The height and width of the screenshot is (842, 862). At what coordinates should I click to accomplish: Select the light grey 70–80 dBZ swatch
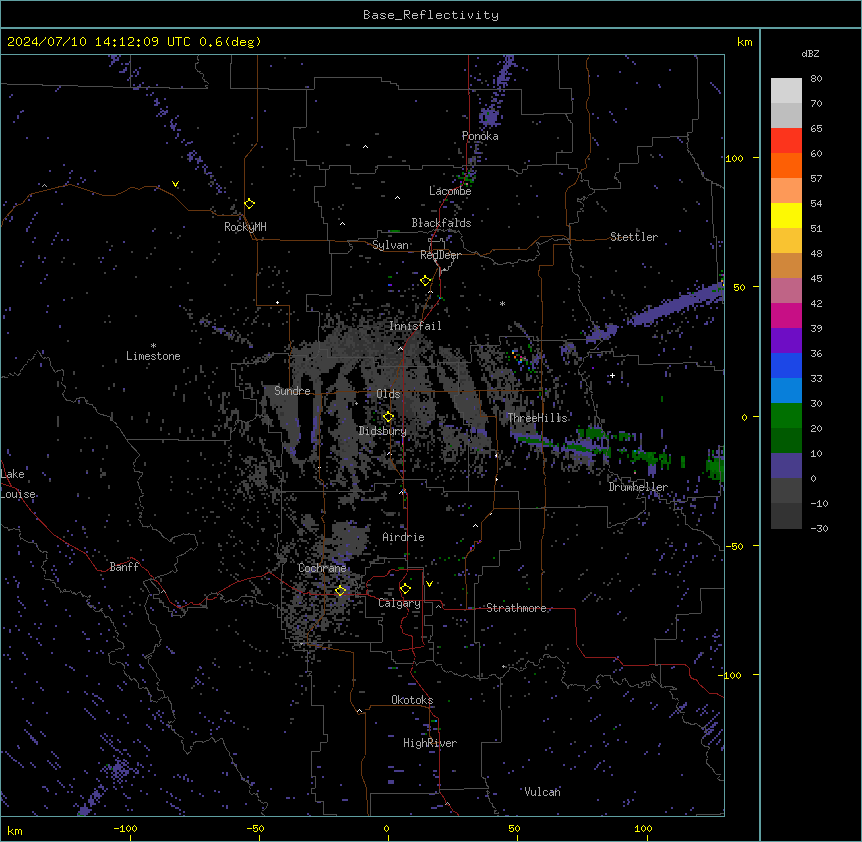[x=786, y=91]
